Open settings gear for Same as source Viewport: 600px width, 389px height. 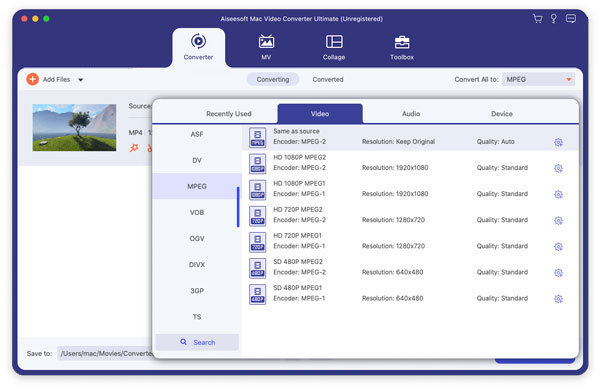coord(558,142)
